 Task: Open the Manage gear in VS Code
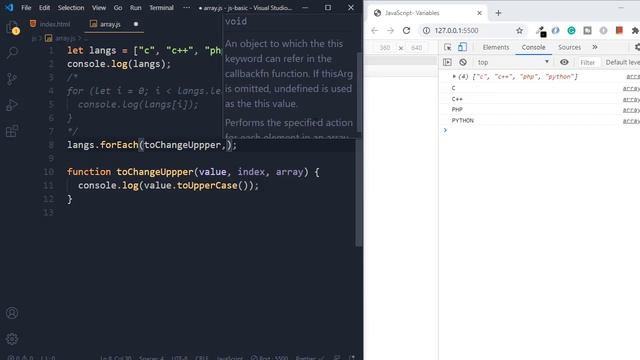coord(12,339)
